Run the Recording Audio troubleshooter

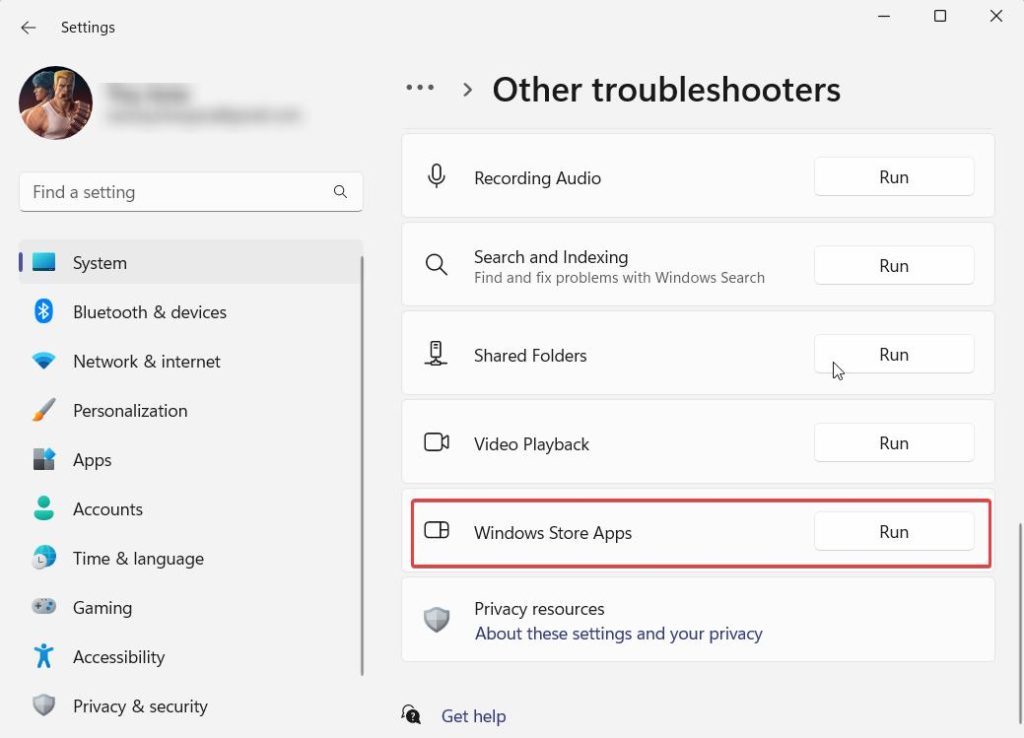click(x=893, y=177)
